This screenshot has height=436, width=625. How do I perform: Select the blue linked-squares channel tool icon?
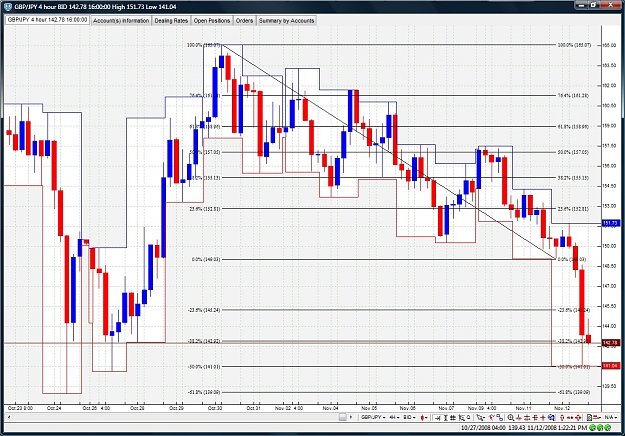point(500,418)
